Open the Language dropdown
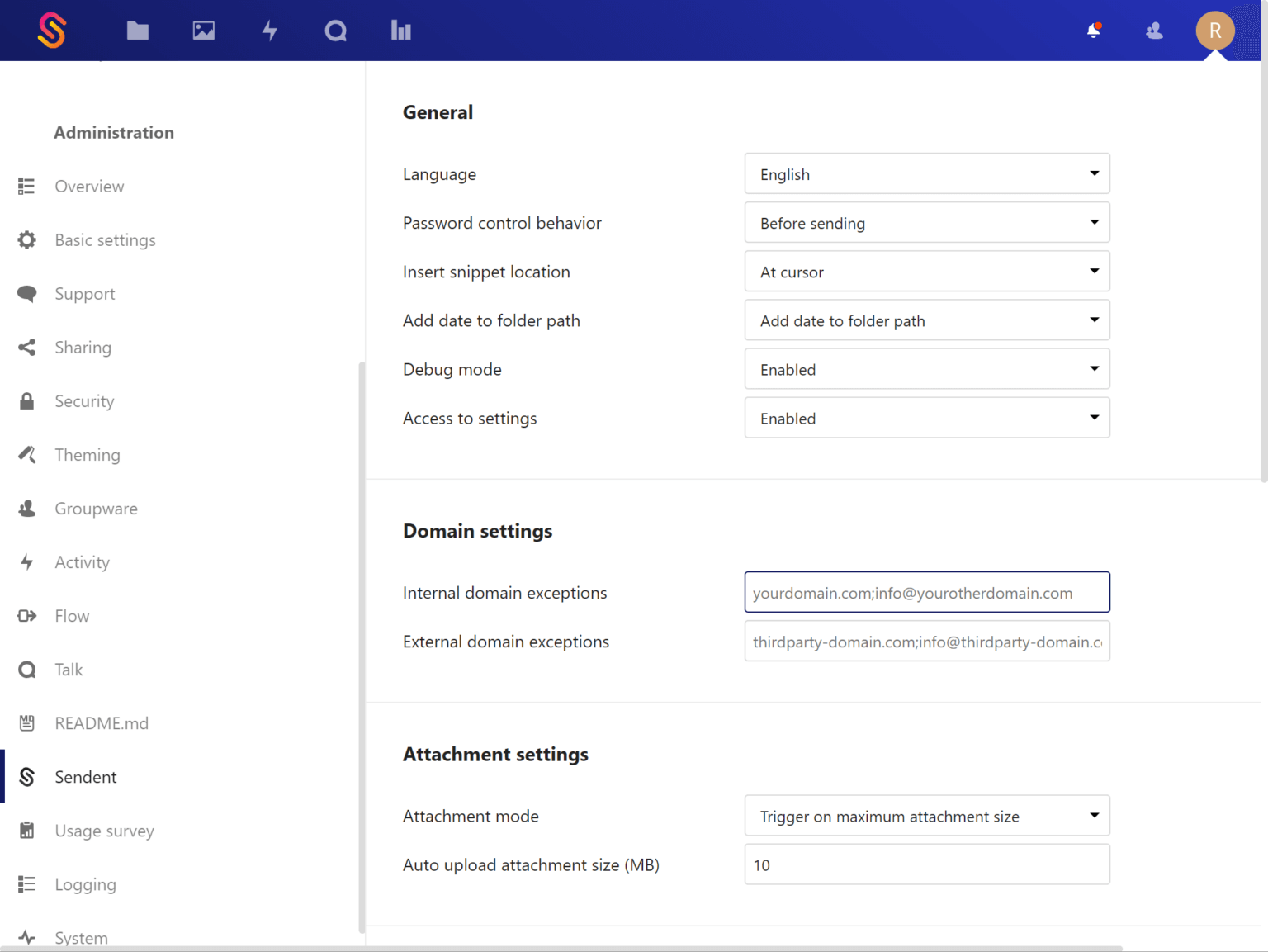Viewport: 1268px width, 952px height. click(x=926, y=173)
